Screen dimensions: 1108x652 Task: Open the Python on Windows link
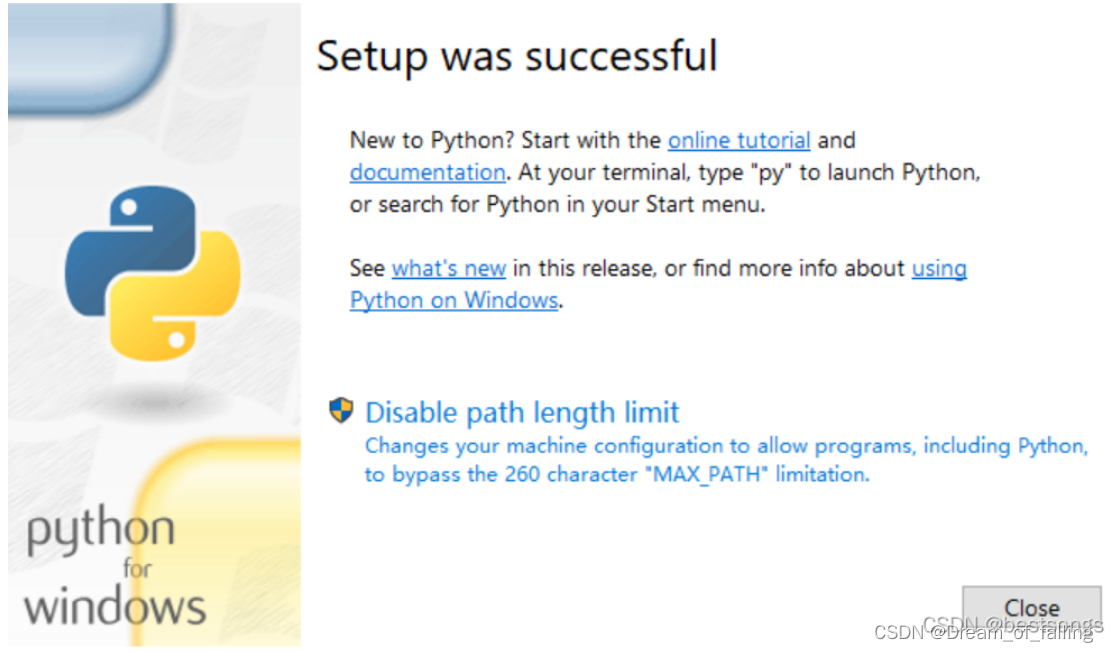(x=453, y=300)
